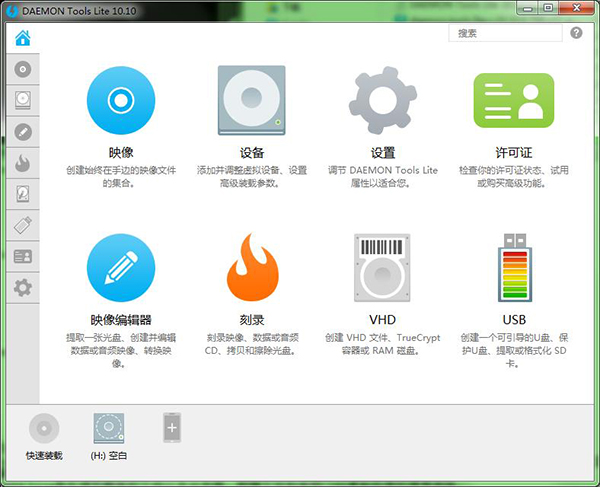Click the 刻录 title text
The height and width of the screenshot is (487, 600).
pyautogui.click(x=252, y=320)
